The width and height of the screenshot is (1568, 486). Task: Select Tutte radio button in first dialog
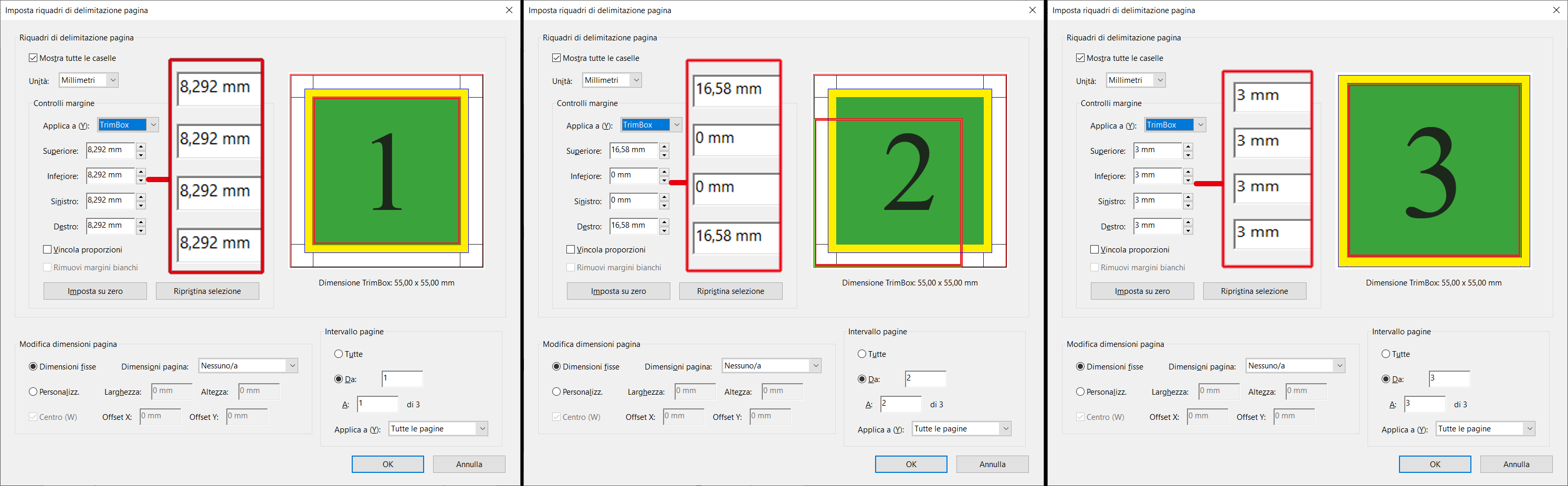click(339, 354)
